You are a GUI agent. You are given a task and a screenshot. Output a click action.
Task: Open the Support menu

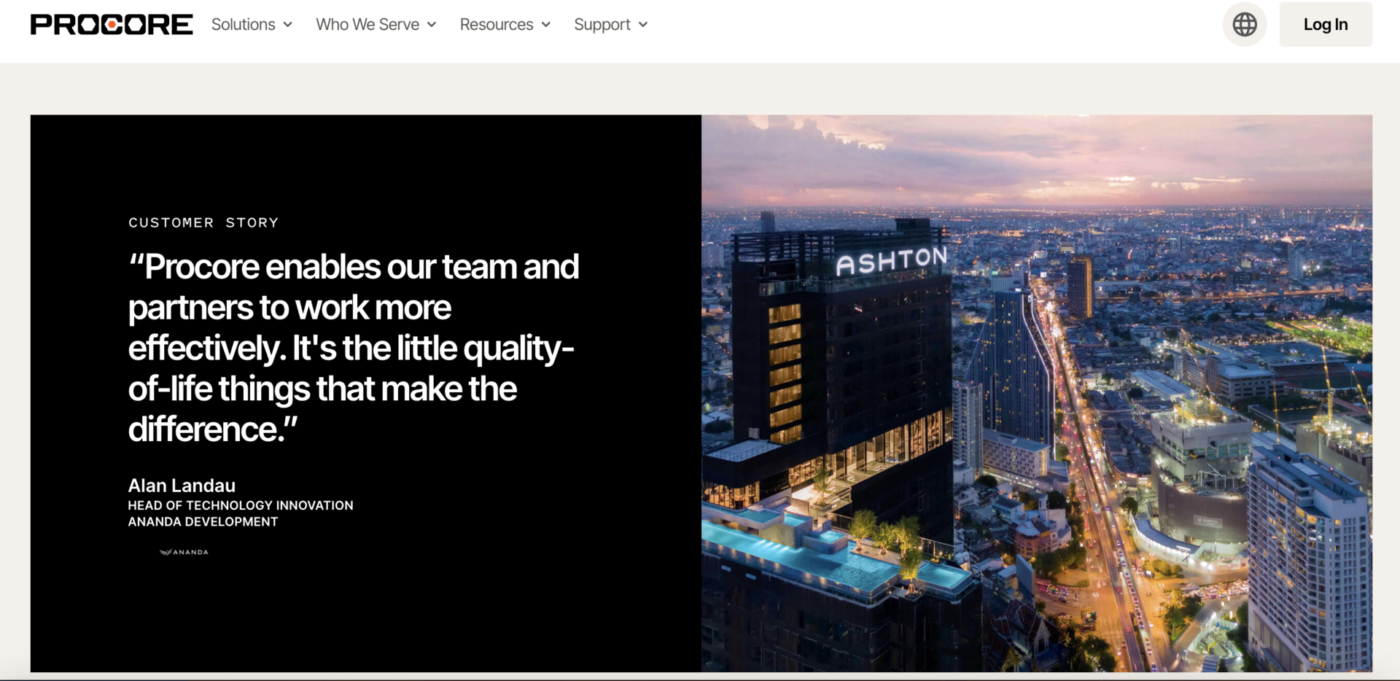(611, 24)
